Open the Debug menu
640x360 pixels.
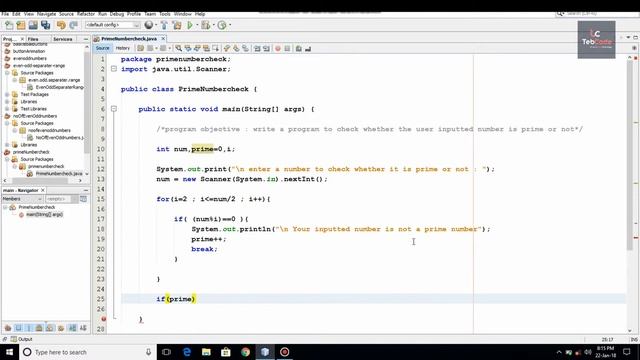(x=117, y=14)
